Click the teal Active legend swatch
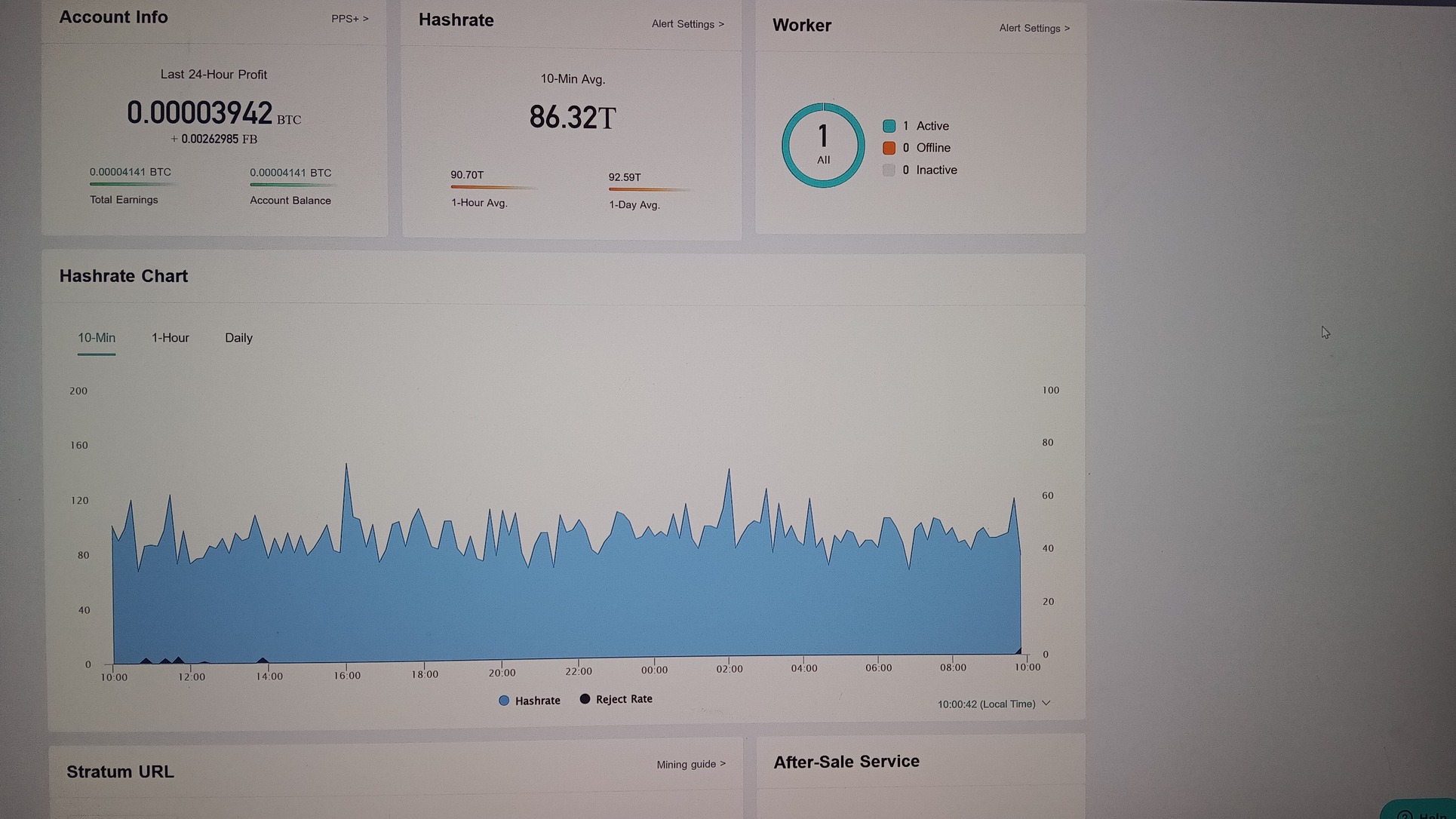 [889, 126]
